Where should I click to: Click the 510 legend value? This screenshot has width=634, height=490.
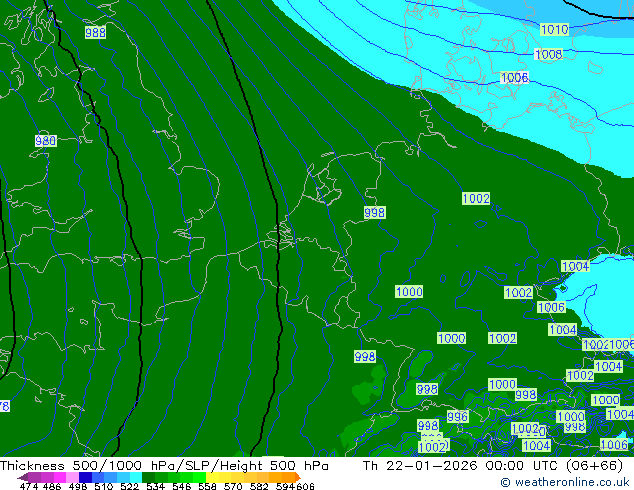[104, 486]
